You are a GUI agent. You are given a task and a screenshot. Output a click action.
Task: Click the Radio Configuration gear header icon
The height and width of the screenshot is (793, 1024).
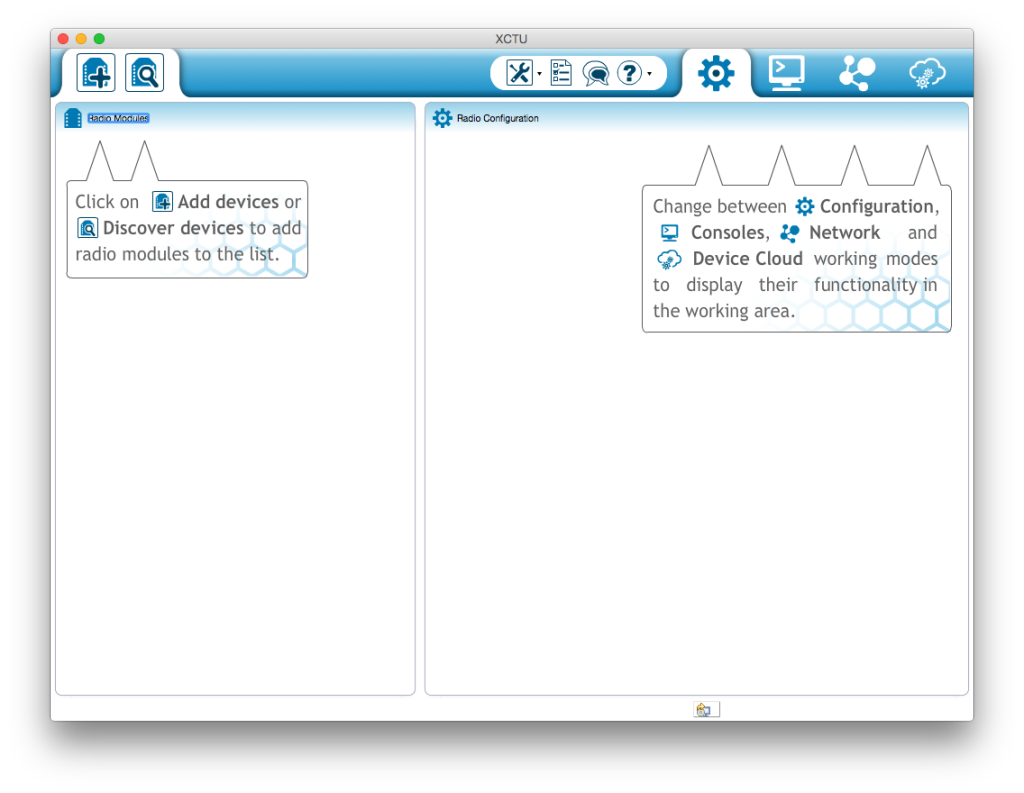click(x=442, y=118)
